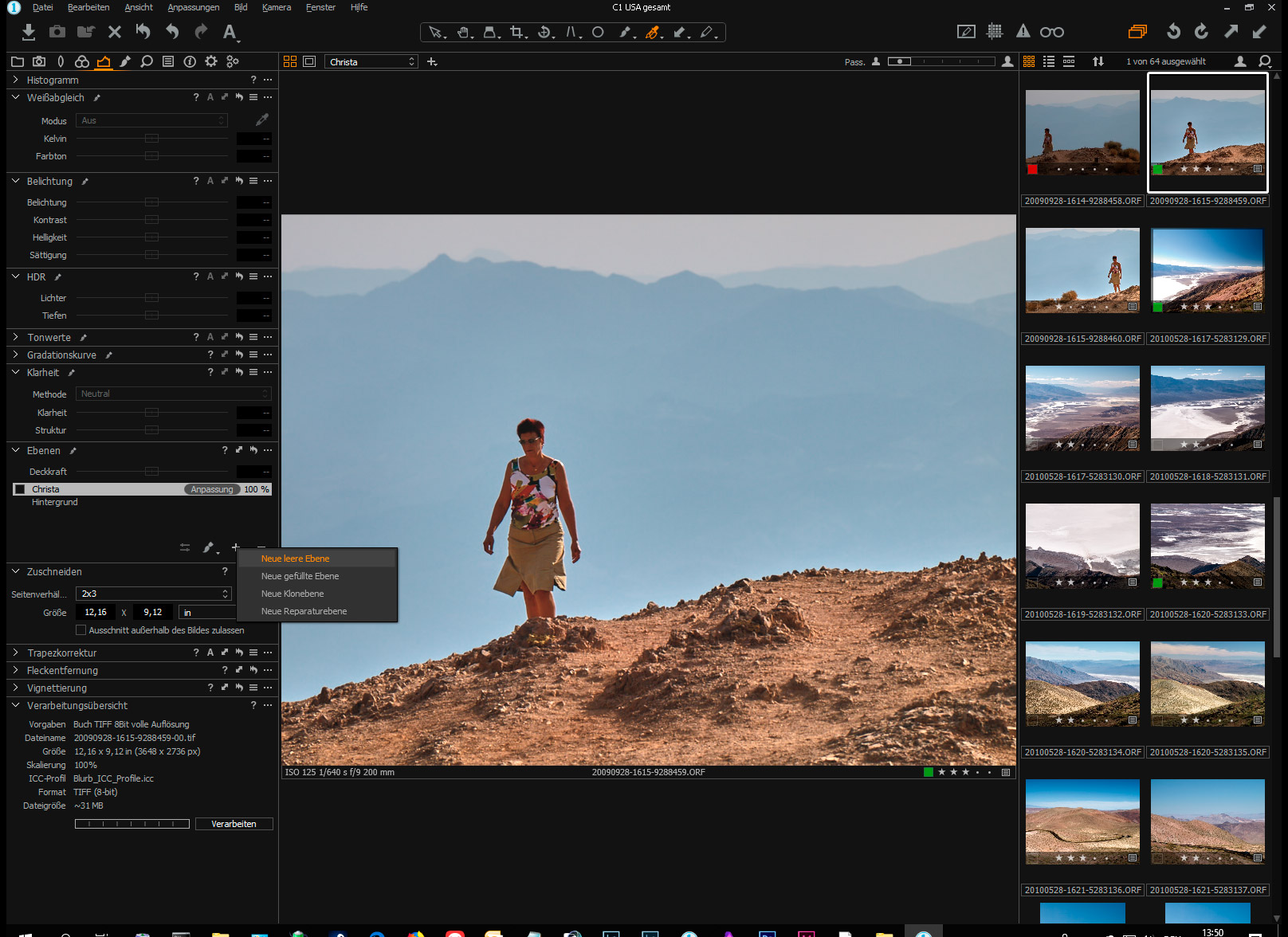
Task: Click the Verarbeiten button
Action: point(234,824)
